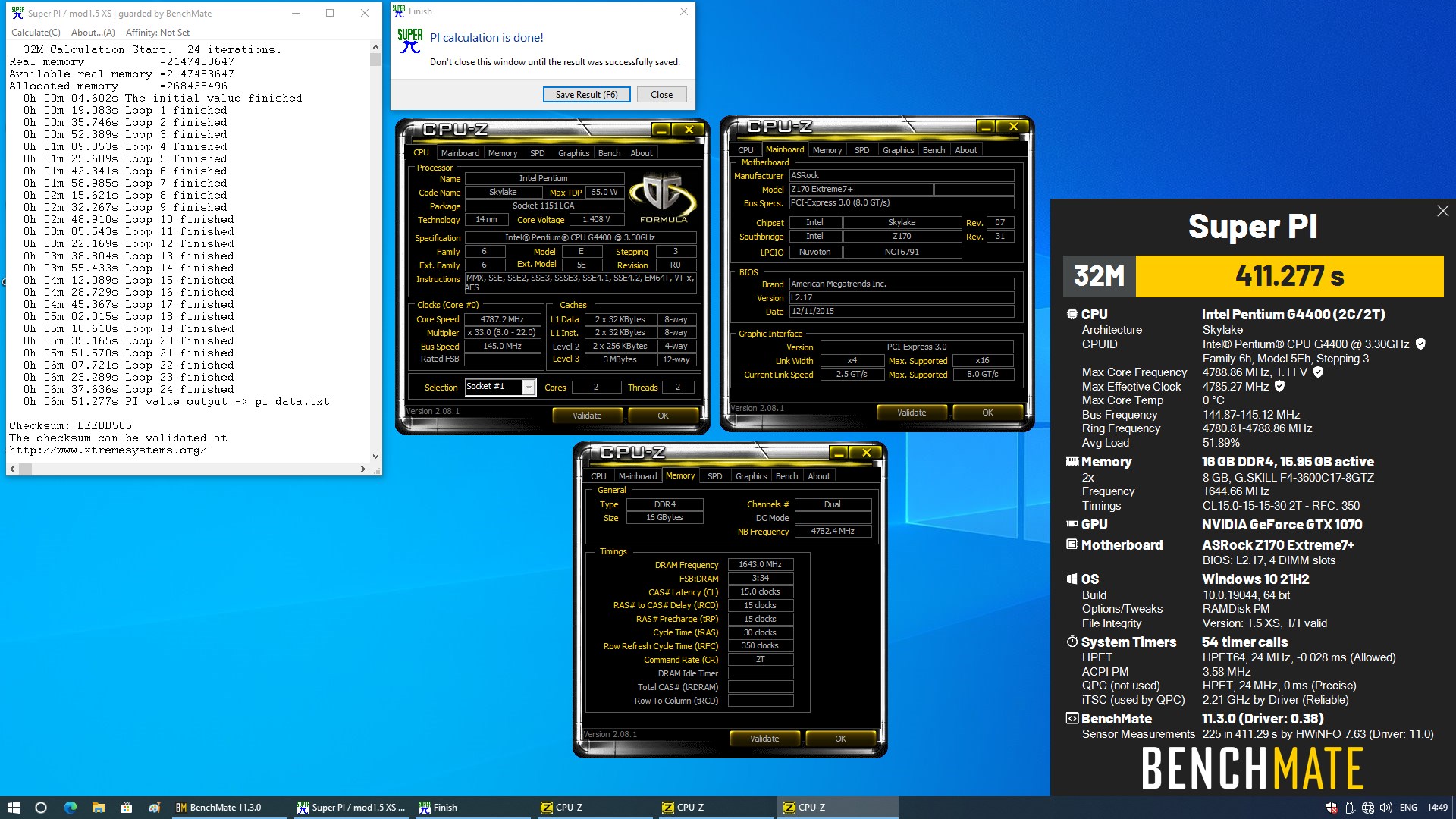Select Mainboard tab in Memory CPU-Z window

(638, 476)
